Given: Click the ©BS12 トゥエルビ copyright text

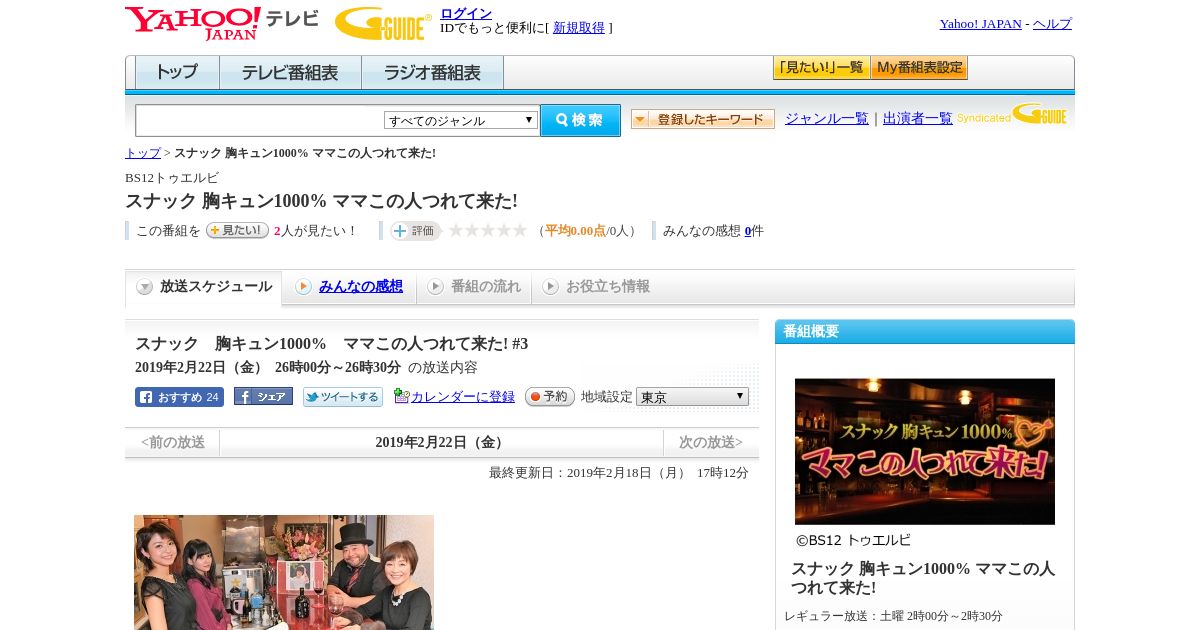Looking at the screenshot, I should pos(854,540).
